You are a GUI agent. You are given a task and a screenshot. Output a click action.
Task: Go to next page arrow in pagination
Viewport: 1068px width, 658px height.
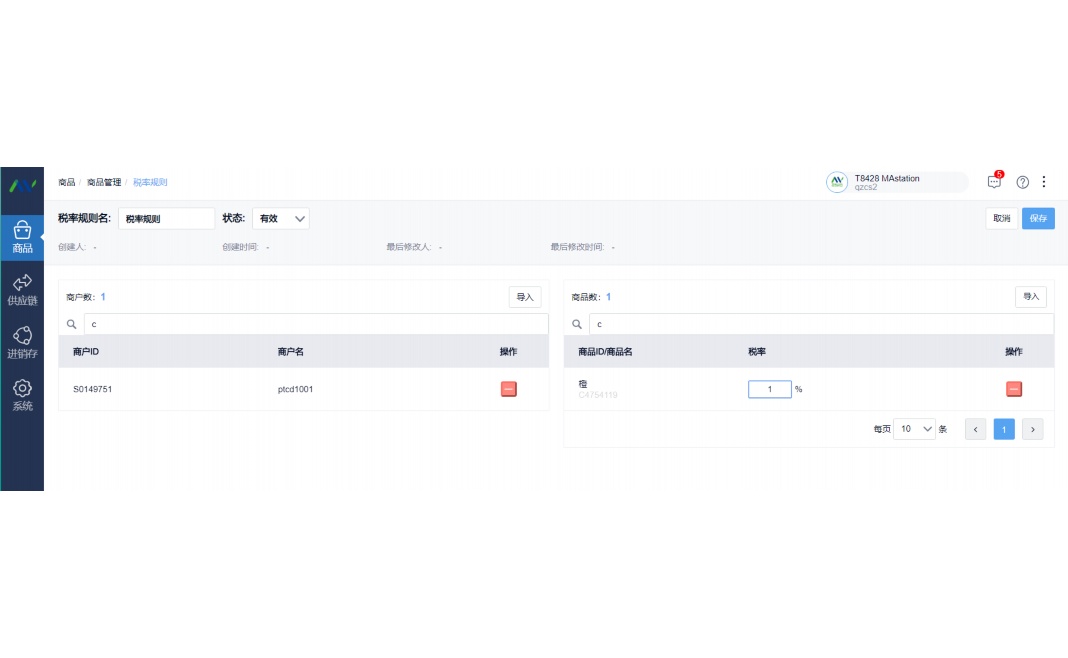(1034, 429)
